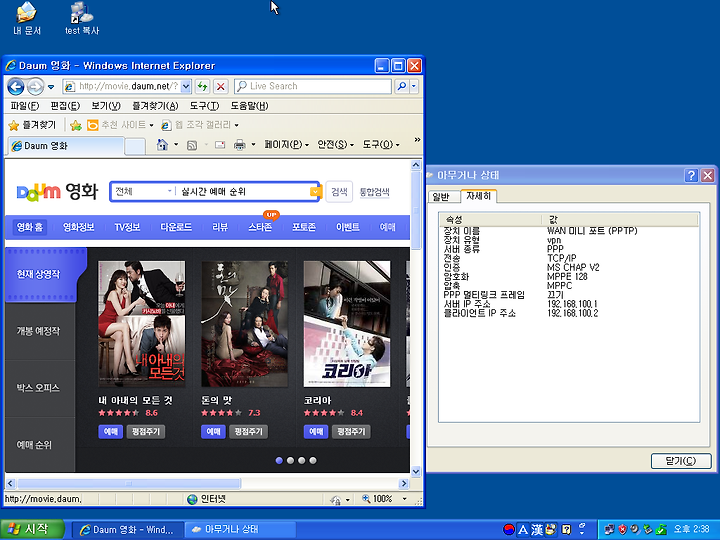
Task: Click the 내 아내의 모든 것 poster
Action: coord(142,324)
